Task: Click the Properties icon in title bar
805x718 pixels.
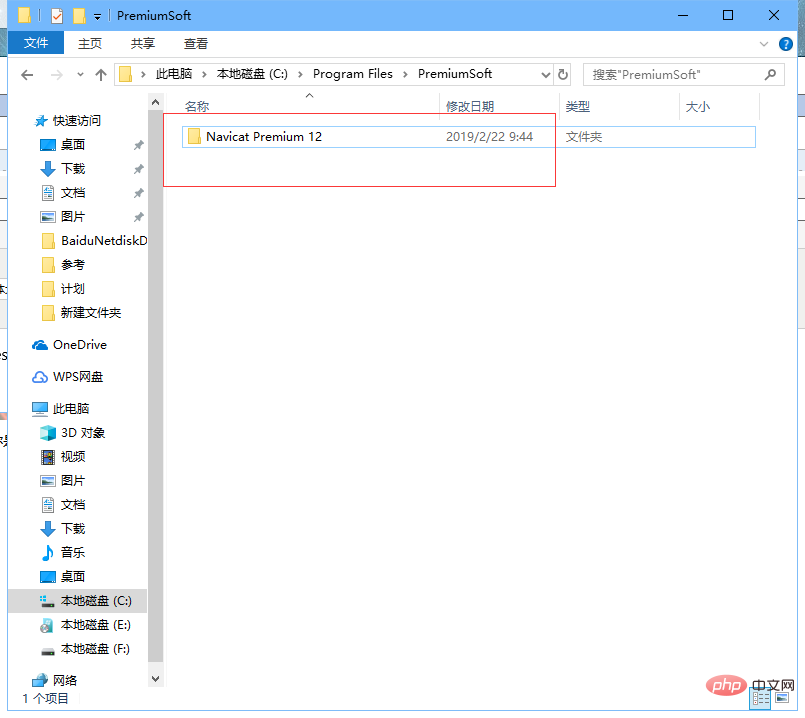Action: point(57,16)
